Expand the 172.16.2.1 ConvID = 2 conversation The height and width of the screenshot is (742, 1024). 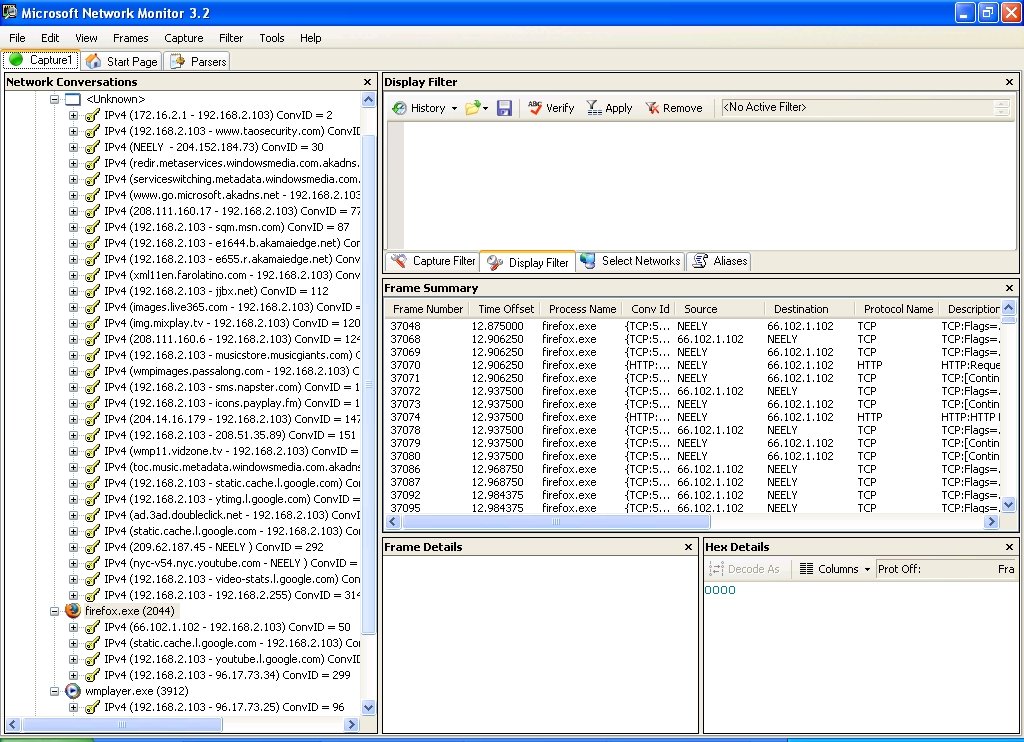click(x=73, y=115)
